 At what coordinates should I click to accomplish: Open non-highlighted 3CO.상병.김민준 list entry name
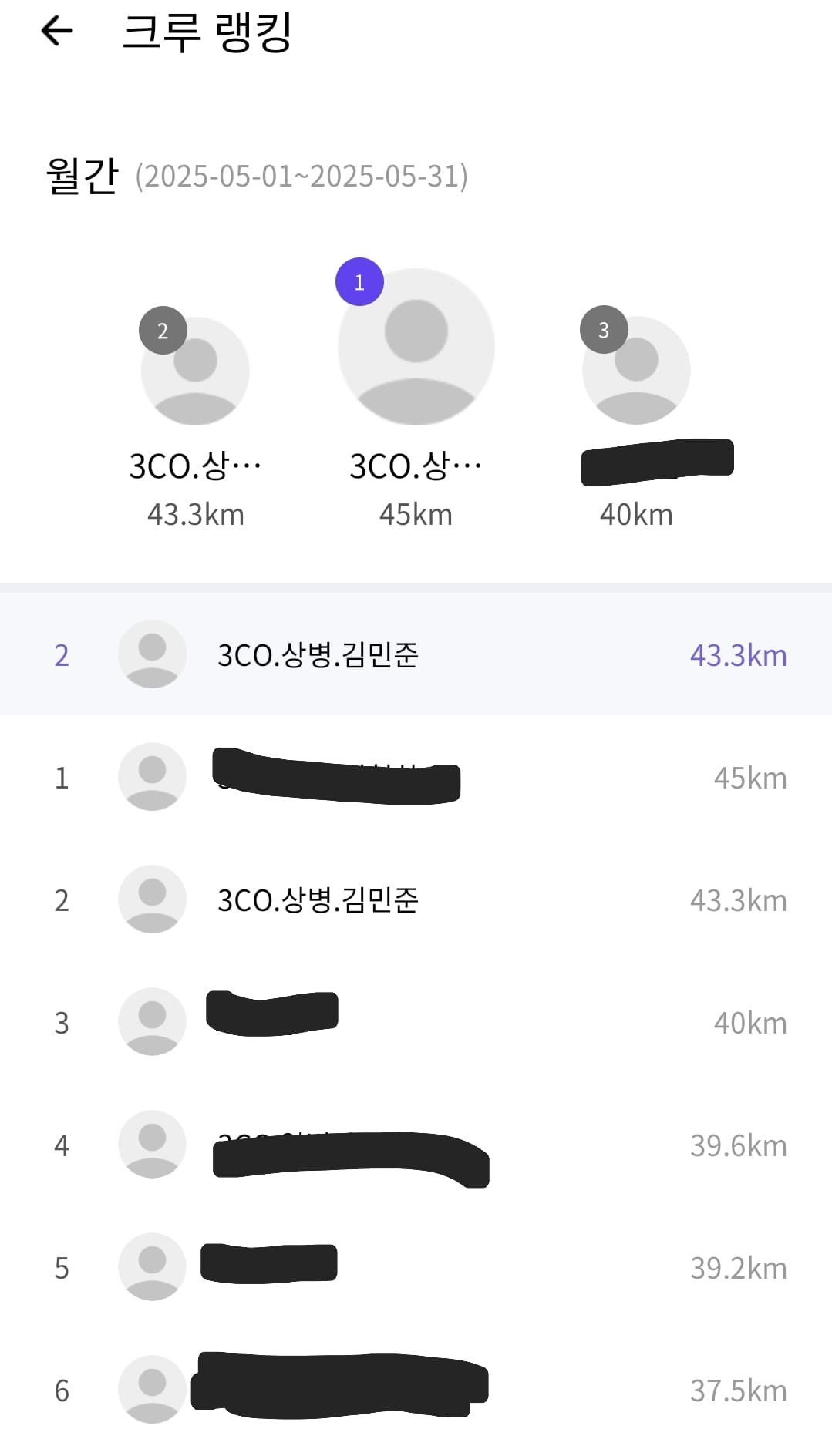[x=318, y=900]
